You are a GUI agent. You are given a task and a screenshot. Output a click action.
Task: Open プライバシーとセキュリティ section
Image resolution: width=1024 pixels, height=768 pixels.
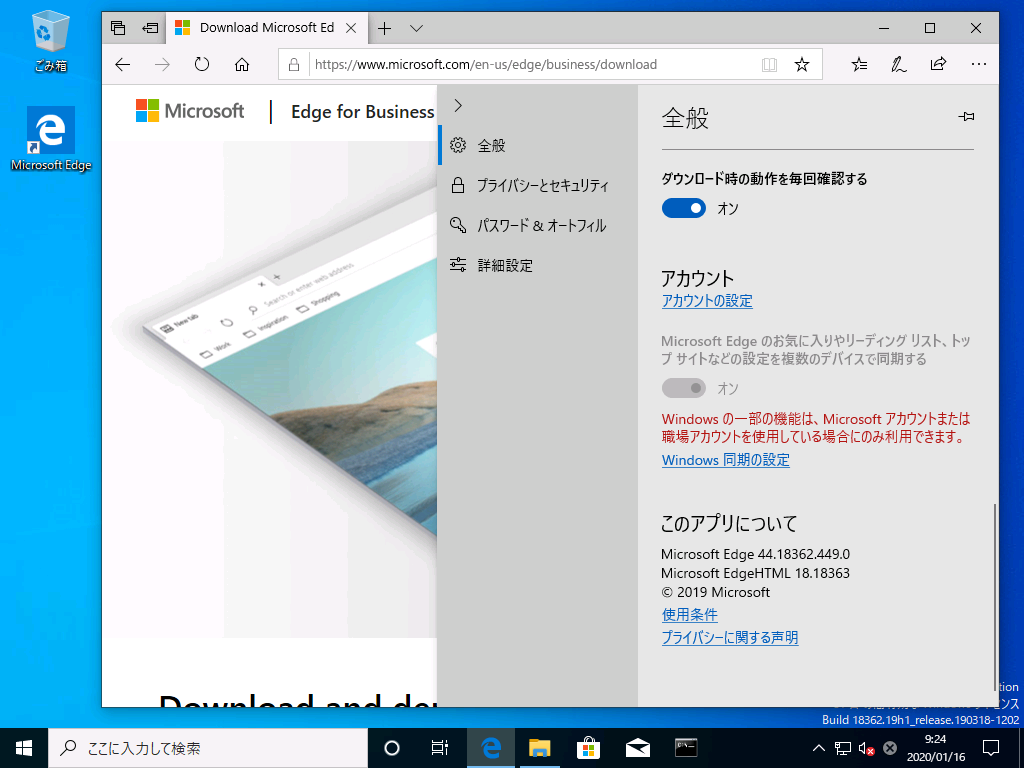[537, 185]
